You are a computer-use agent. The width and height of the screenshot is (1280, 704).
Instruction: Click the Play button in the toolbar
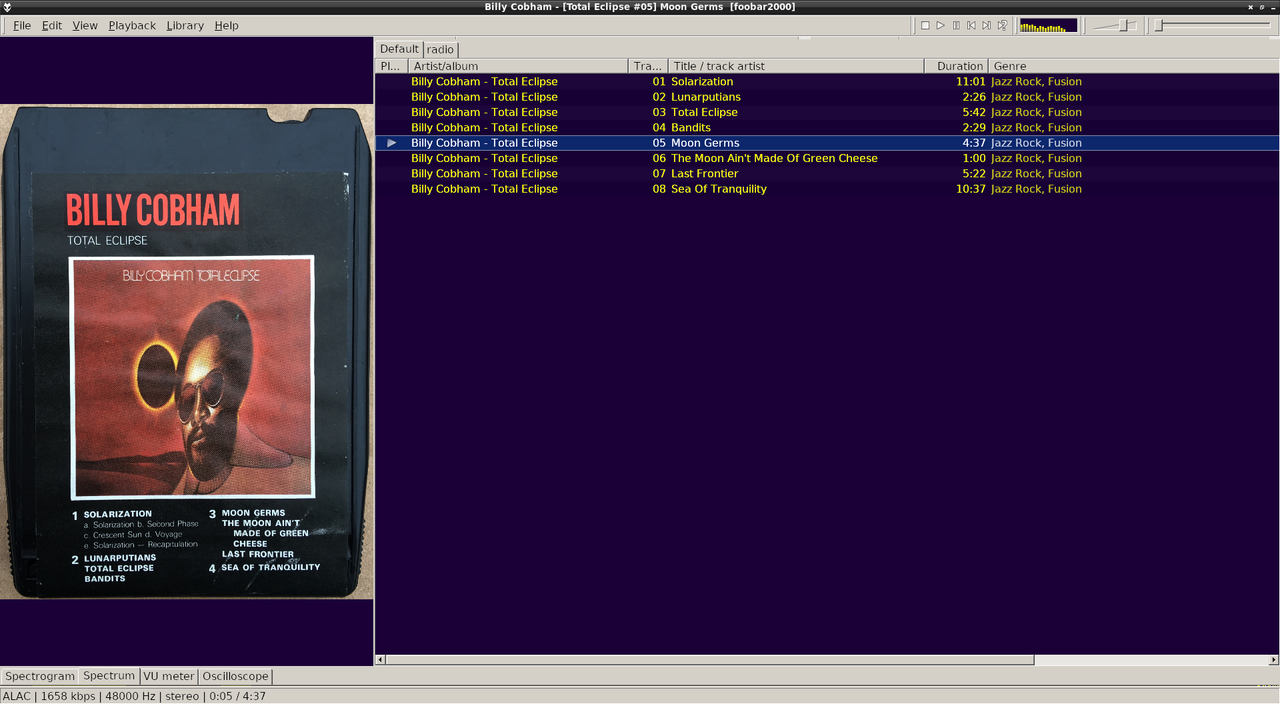click(940, 25)
